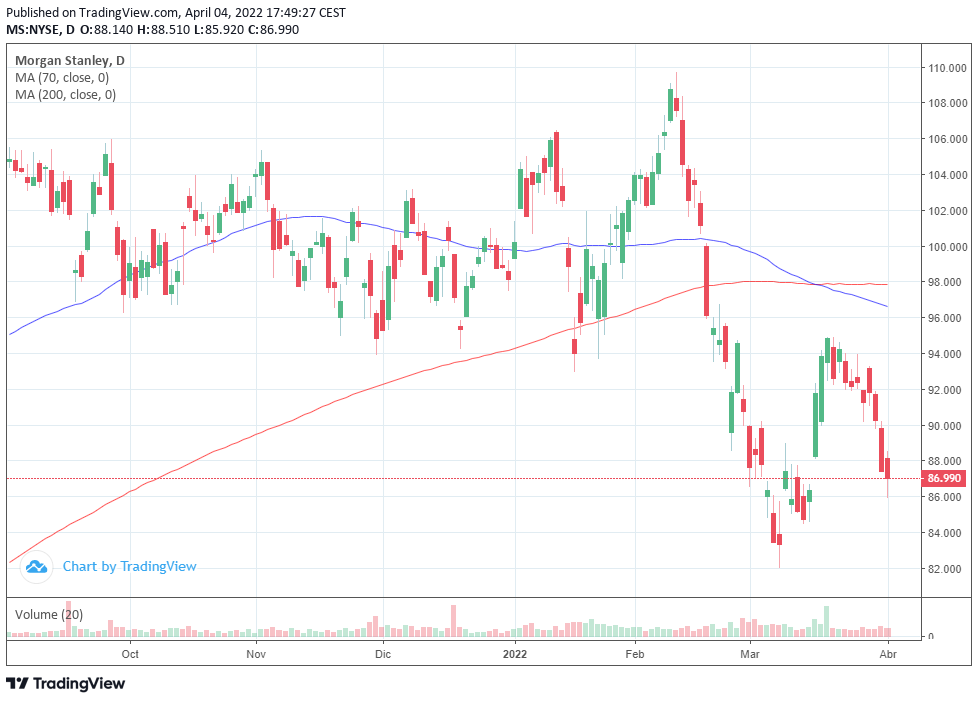Click the '2022' time axis label
This screenshot has height=702, width=978.
point(515,654)
